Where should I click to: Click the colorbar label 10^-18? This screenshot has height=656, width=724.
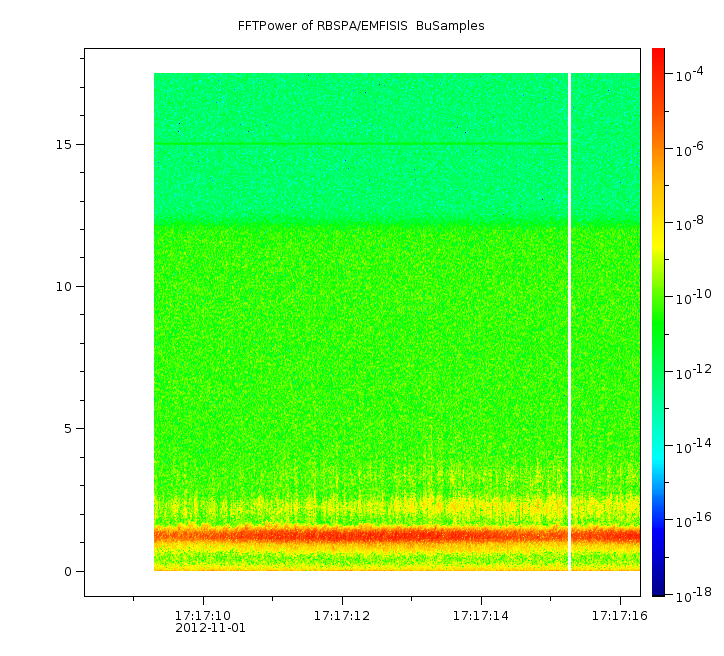694,596
